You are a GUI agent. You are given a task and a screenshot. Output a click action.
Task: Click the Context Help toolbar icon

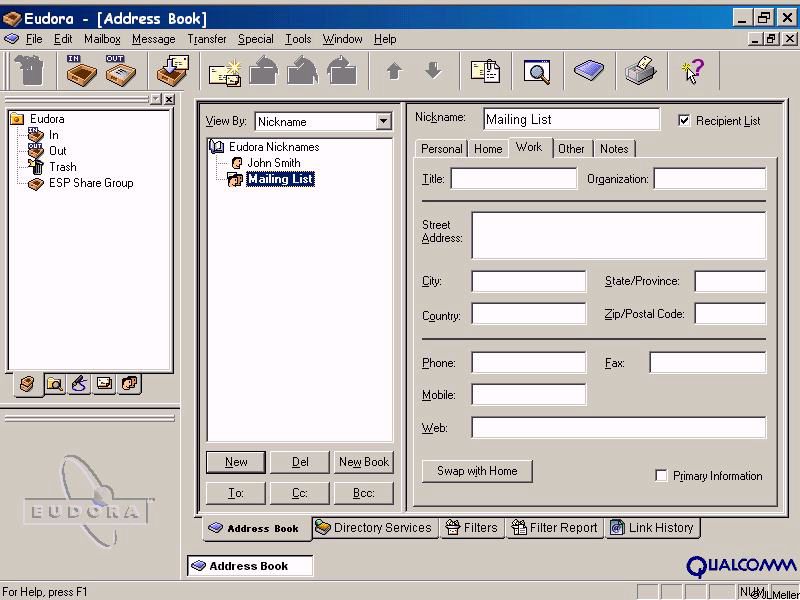(692, 71)
